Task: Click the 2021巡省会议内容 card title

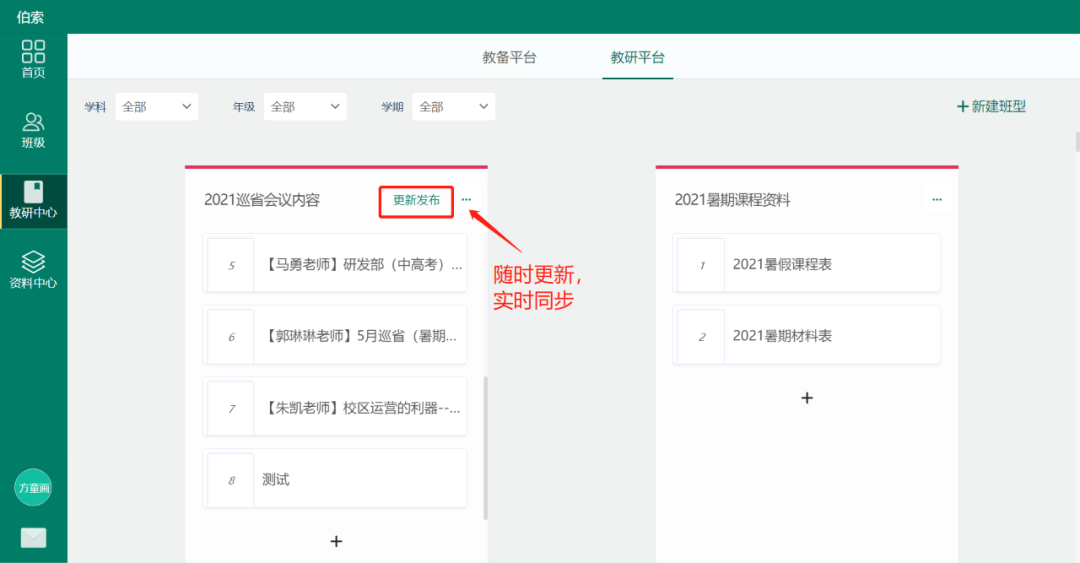Action: pos(262,201)
